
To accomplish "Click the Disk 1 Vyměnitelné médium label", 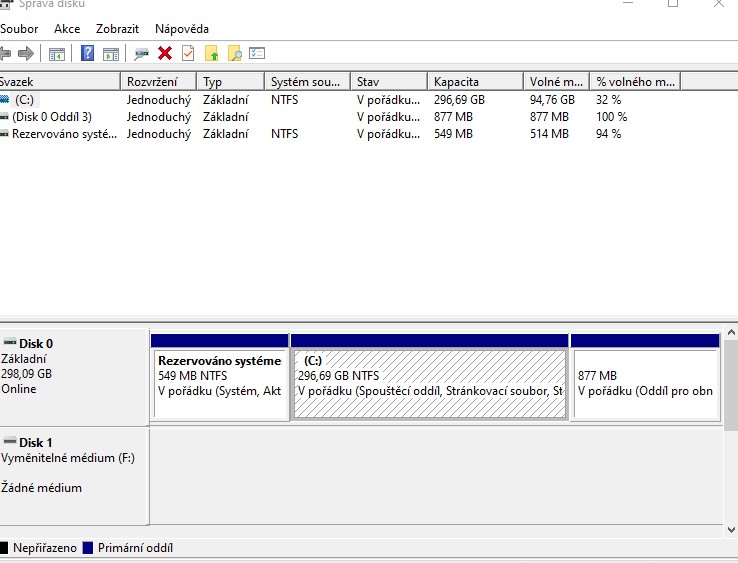I will click(x=68, y=458).
